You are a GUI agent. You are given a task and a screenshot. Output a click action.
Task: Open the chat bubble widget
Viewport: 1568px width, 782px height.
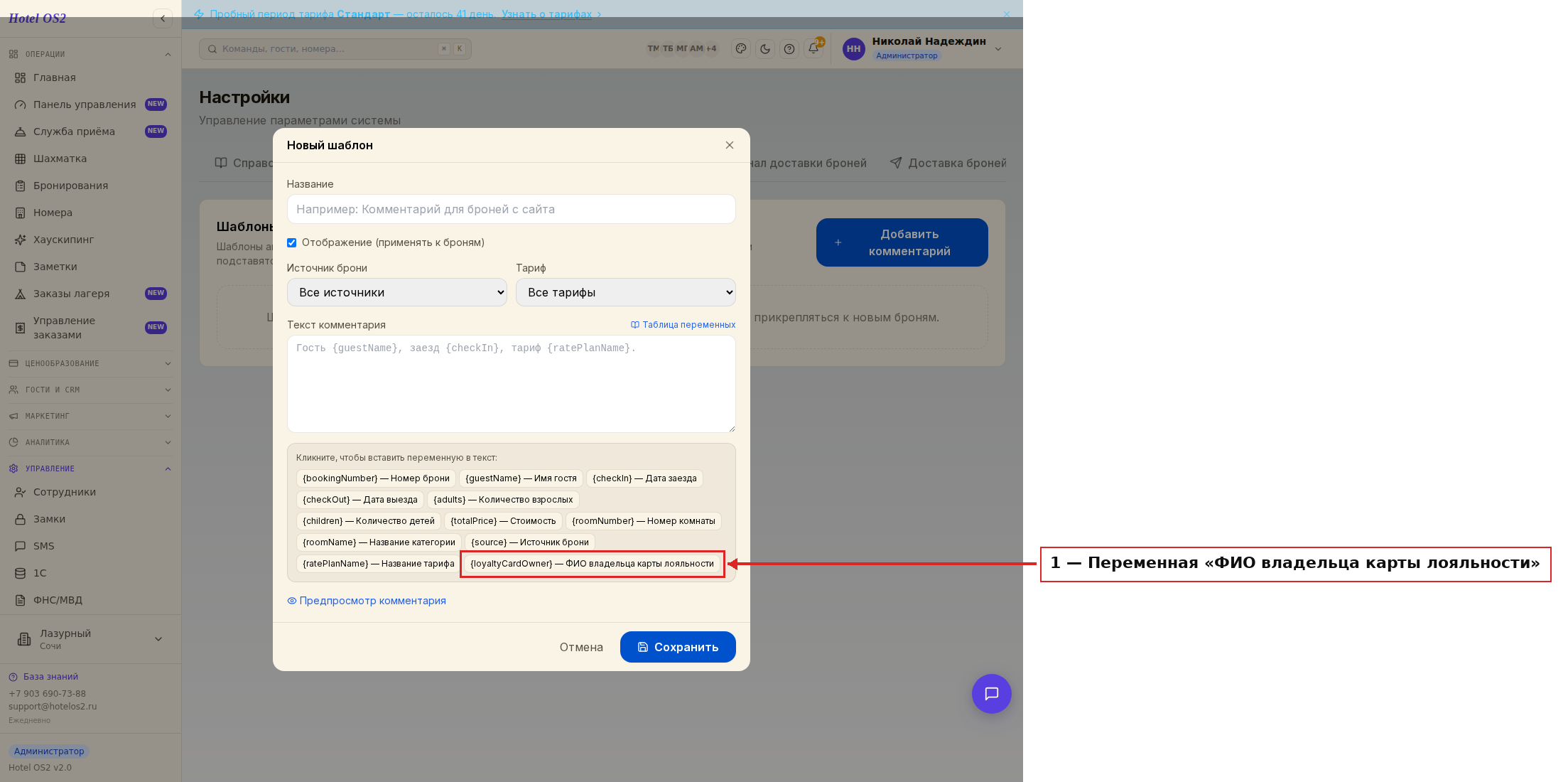992,694
